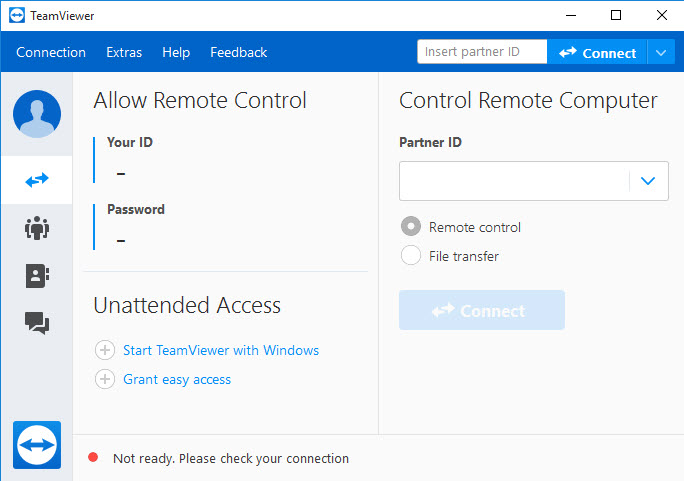This screenshot has width=684, height=481.
Task: Click the top blue Connect button
Action: click(x=597, y=53)
